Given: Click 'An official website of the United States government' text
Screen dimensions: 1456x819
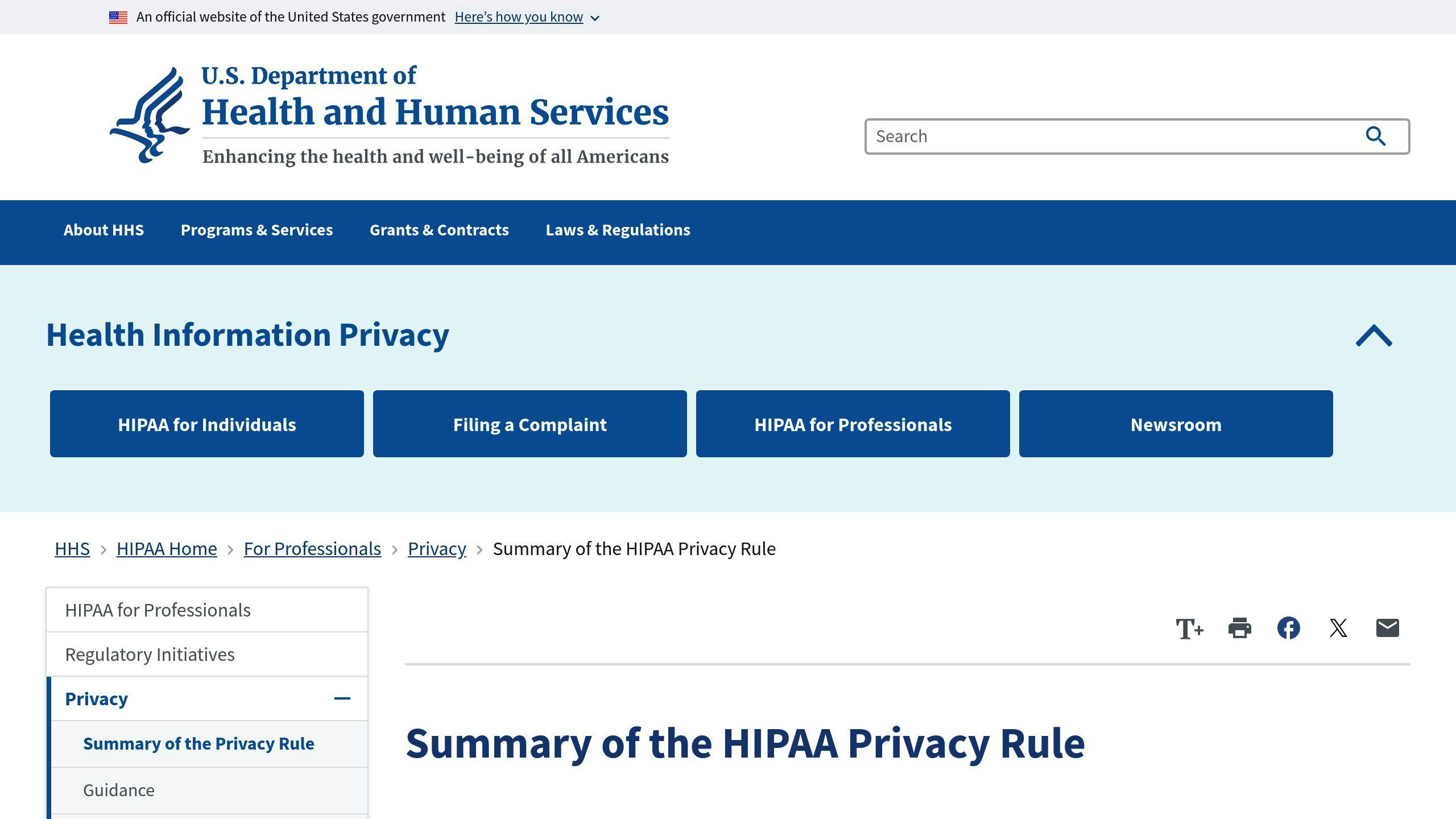Looking at the screenshot, I should coord(291,17).
